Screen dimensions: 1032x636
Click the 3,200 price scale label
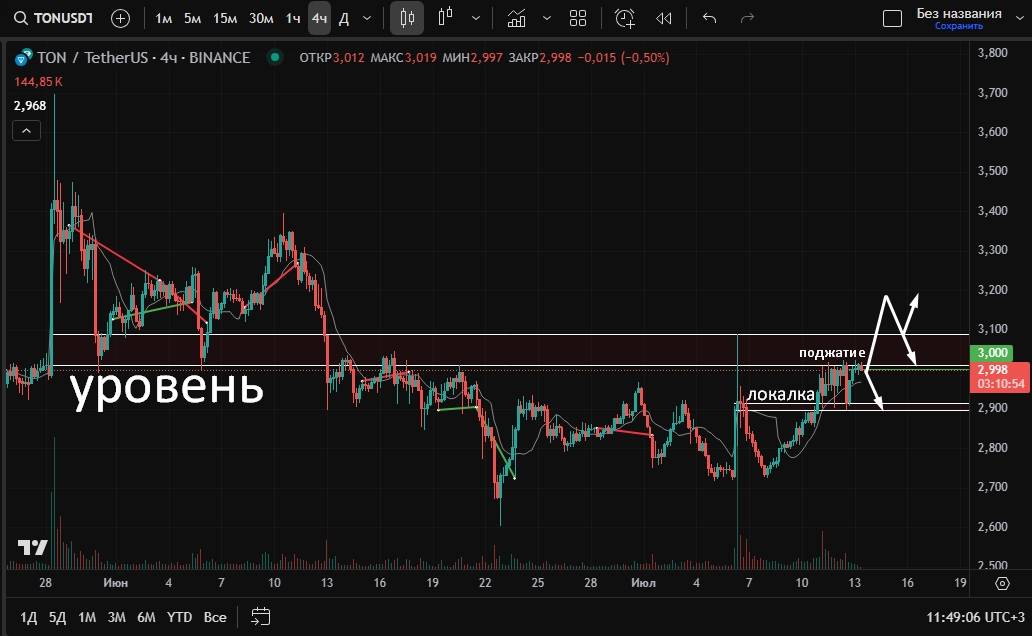click(993, 290)
